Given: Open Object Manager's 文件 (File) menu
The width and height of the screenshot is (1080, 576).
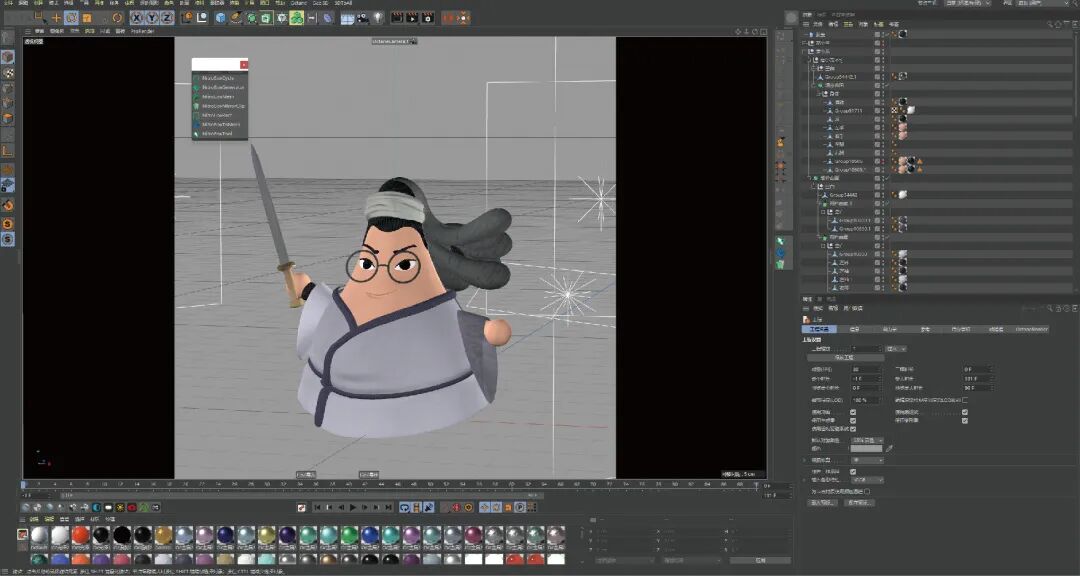Looking at the screenshot, I should point(818,24).
